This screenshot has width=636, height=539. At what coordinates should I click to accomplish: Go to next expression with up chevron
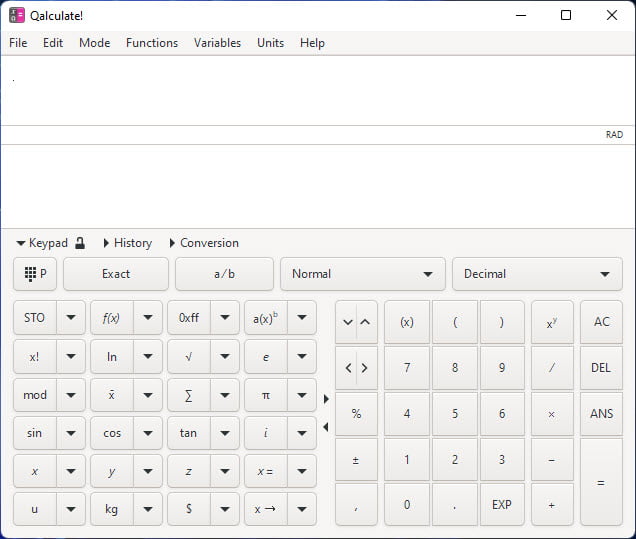click(x=365, y=322)
